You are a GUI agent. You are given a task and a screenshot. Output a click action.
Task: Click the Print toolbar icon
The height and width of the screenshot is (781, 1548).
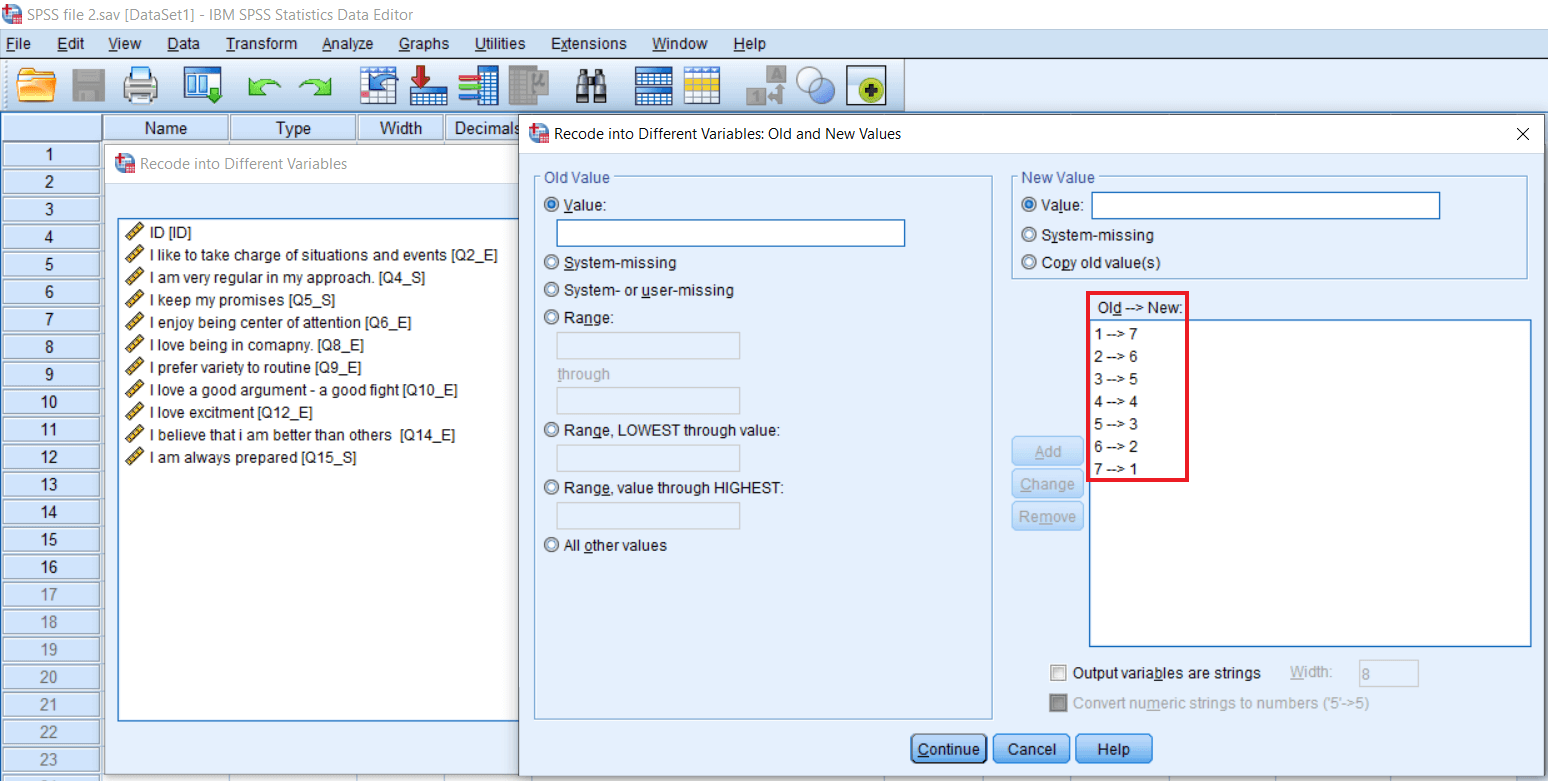tap(140, 86)
